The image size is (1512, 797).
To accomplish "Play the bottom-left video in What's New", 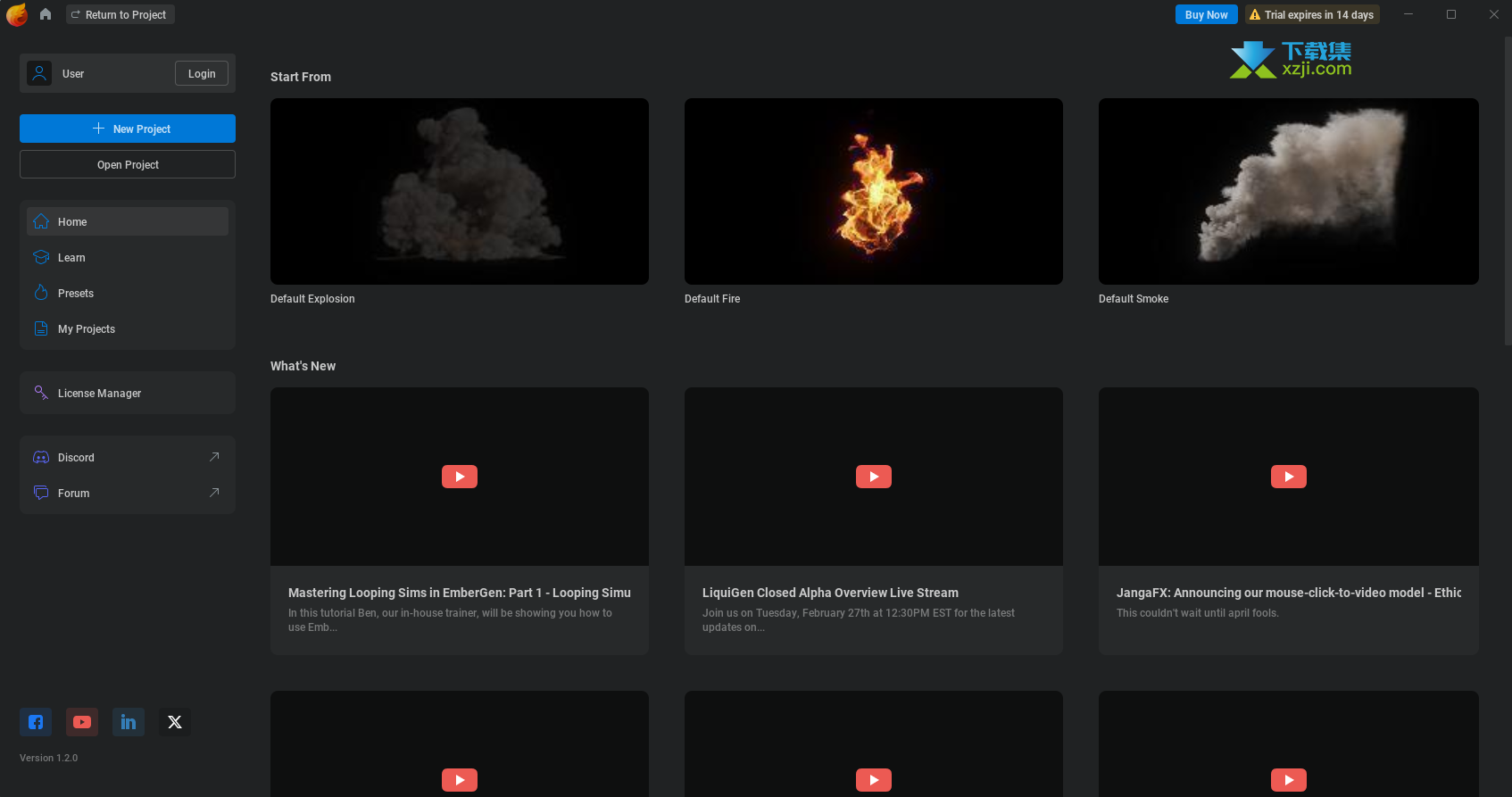I will (460, 780).
